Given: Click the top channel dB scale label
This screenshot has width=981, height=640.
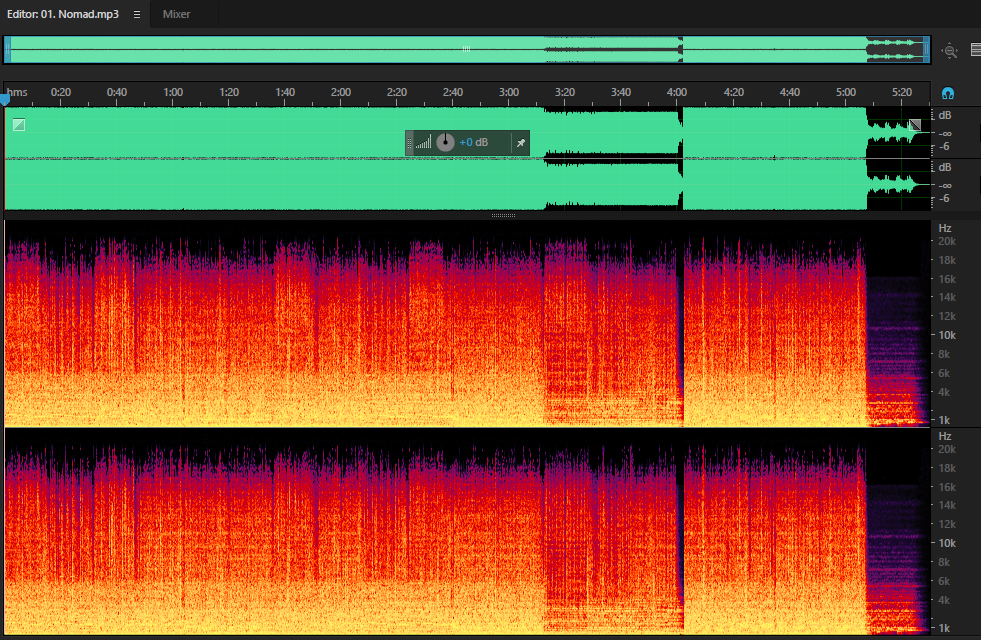Looking at the screenshot, I should 945,115.
